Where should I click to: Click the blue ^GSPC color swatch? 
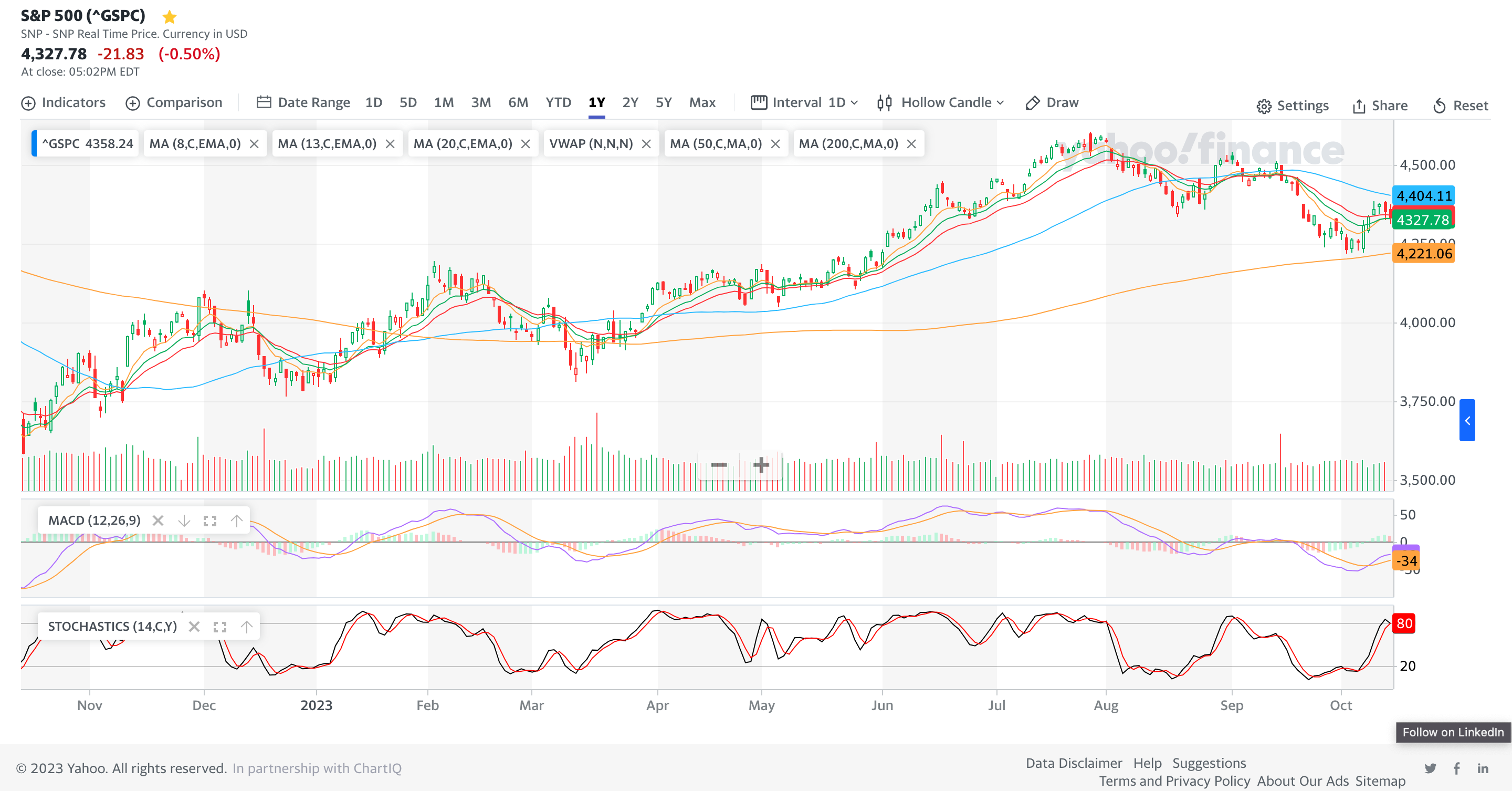pyautogui.click(x=34, y=144)
